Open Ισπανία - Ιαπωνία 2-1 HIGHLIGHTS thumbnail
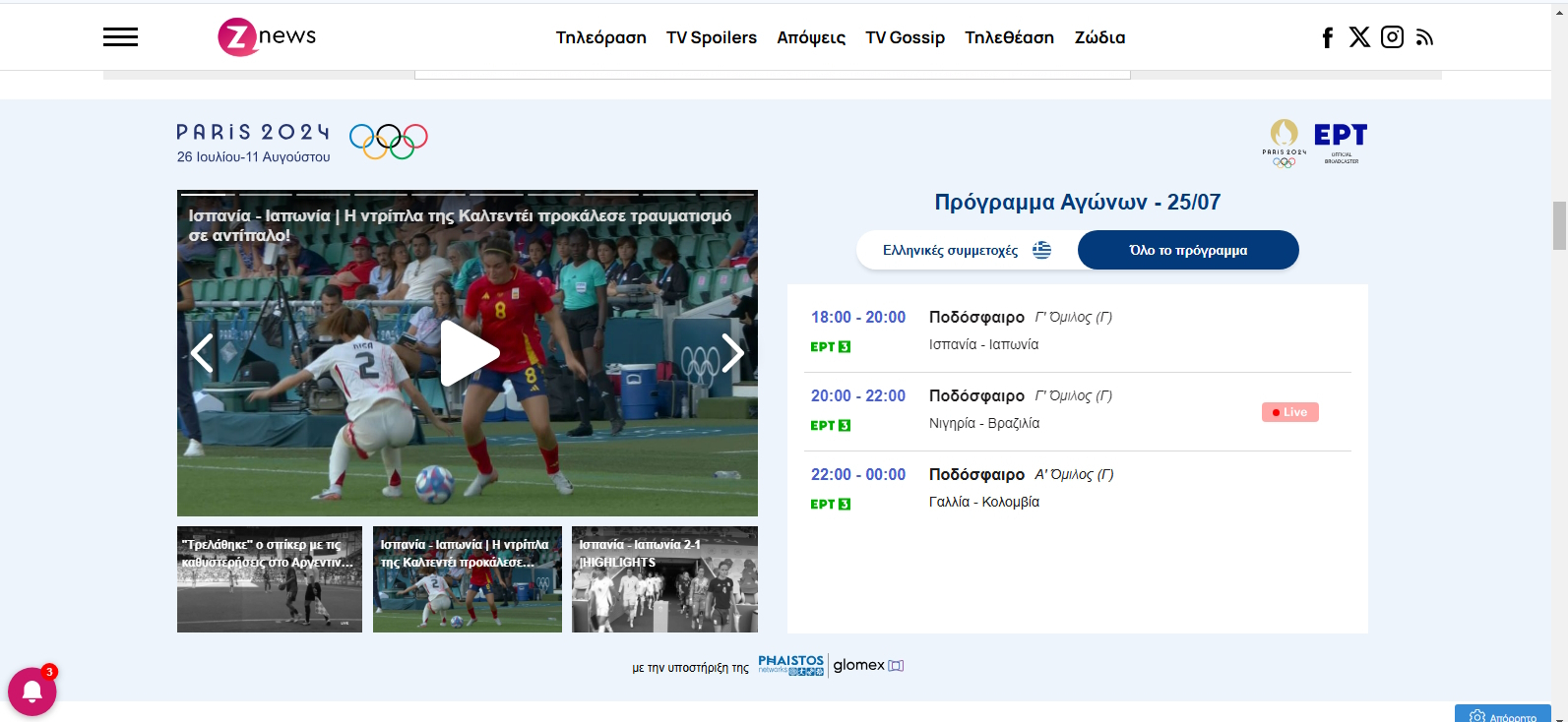The width and height of the screenshot is (1568, 722). pyautogui.click(x=665, y=579)
